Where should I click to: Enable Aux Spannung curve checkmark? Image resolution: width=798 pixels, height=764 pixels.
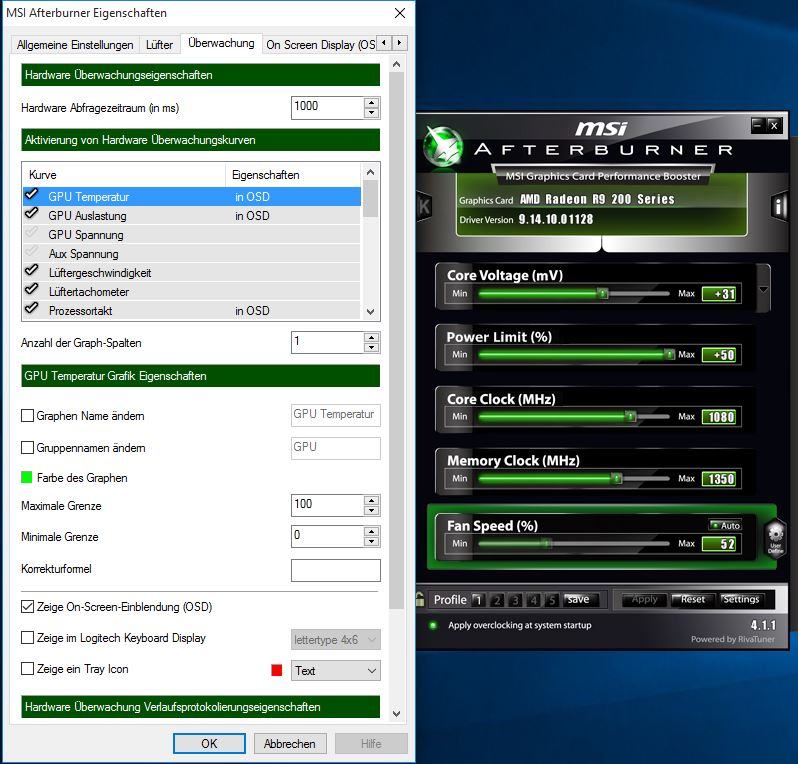coord(32,252)
